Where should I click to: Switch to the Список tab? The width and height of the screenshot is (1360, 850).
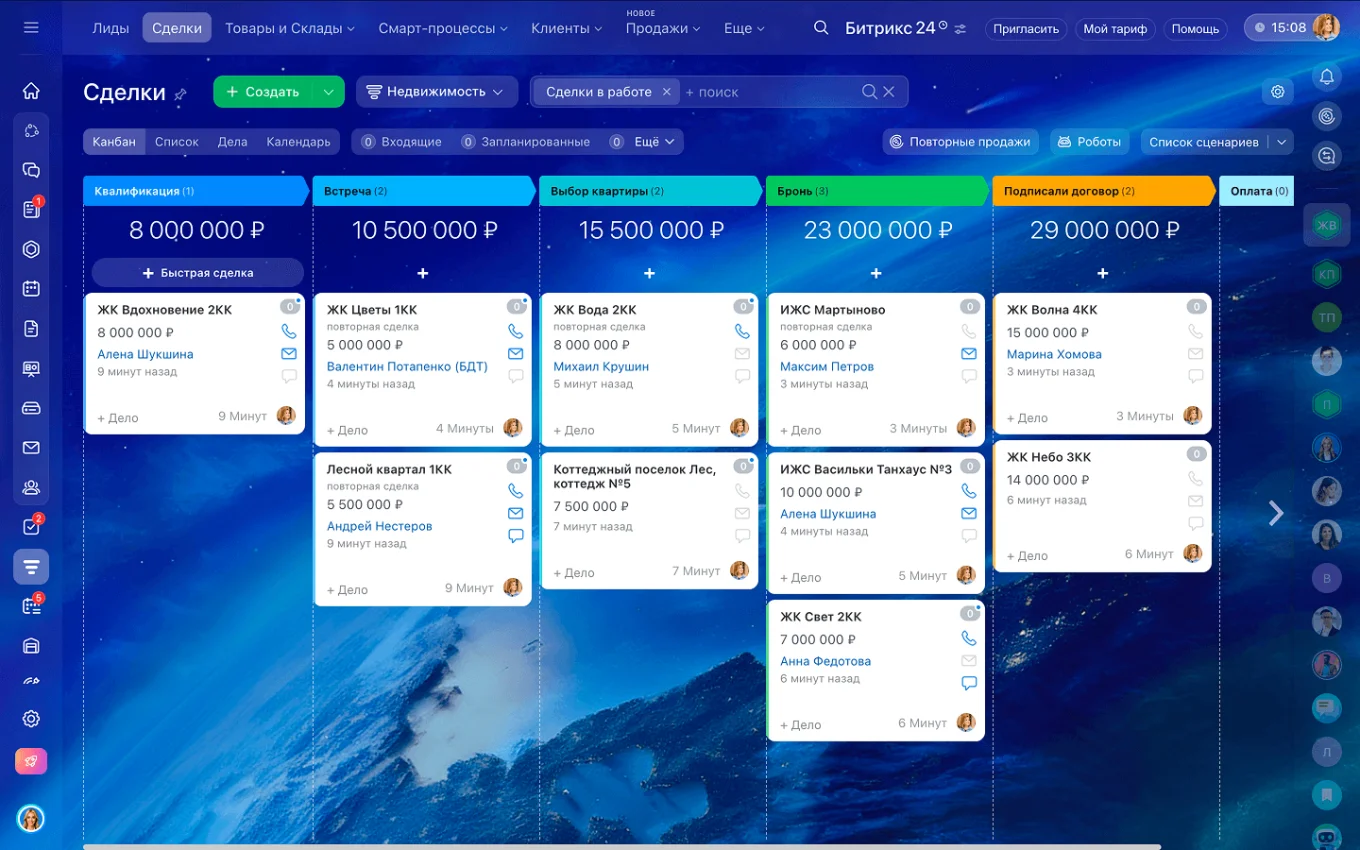point(177,142)
